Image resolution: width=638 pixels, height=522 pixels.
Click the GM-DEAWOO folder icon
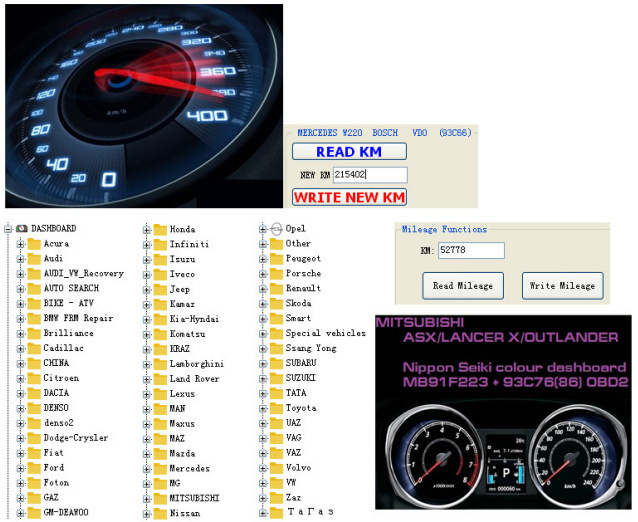click(x=34, y=513)
